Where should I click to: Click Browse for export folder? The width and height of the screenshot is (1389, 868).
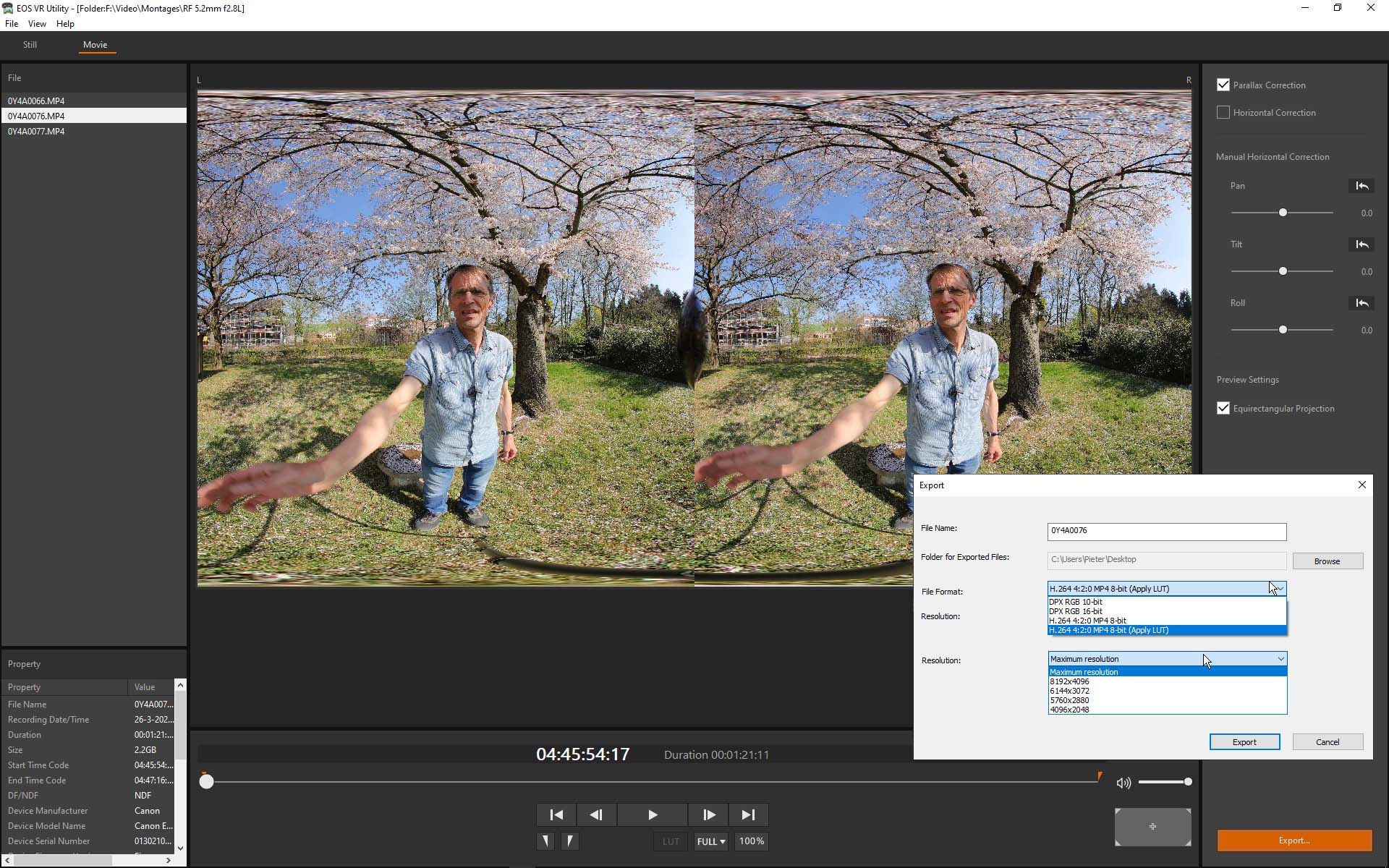click(1327, 561)
